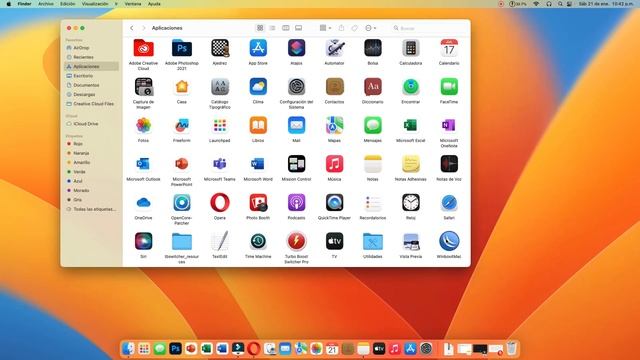Select the Automator app icon

click(x=334, y=48)
